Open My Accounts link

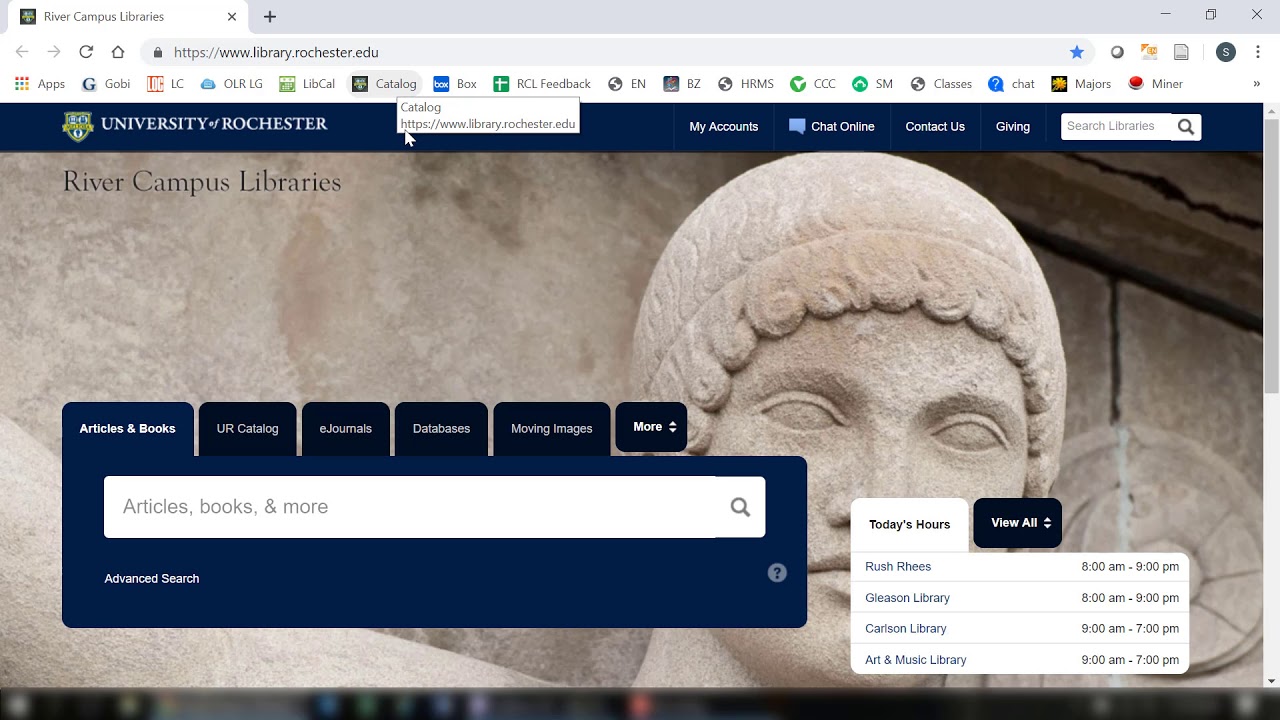724,127
